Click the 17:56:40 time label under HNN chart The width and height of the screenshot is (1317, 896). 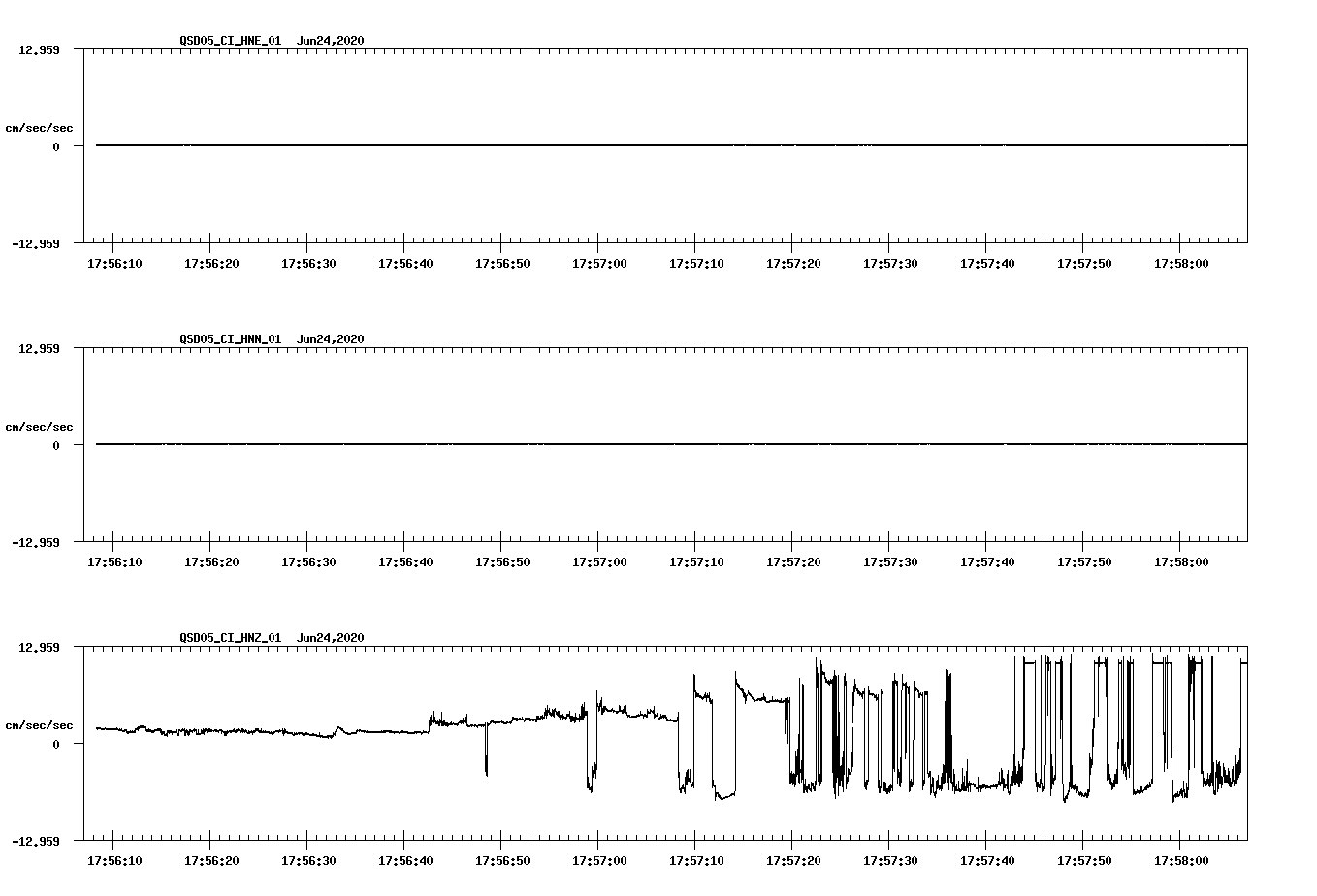(405, 561)
